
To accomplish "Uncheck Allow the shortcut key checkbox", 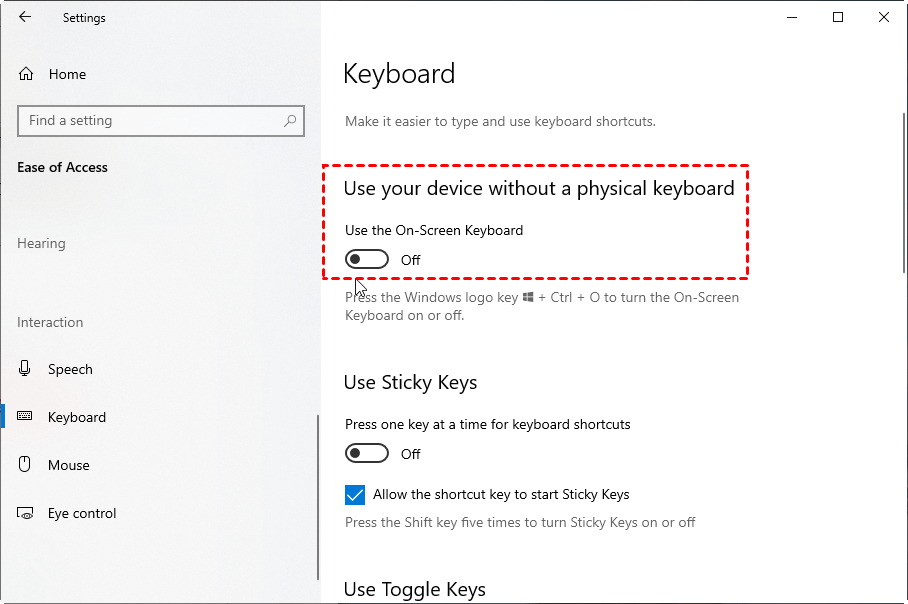I will pyautogui.click(x=355, y=495).
